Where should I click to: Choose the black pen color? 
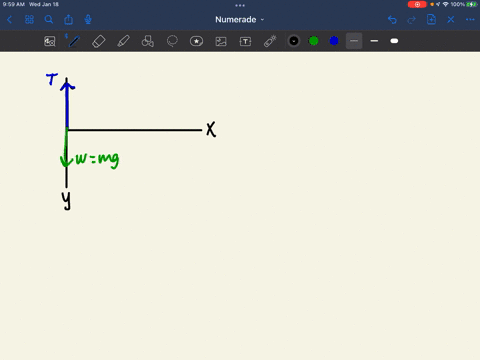(x=294, y=41)
